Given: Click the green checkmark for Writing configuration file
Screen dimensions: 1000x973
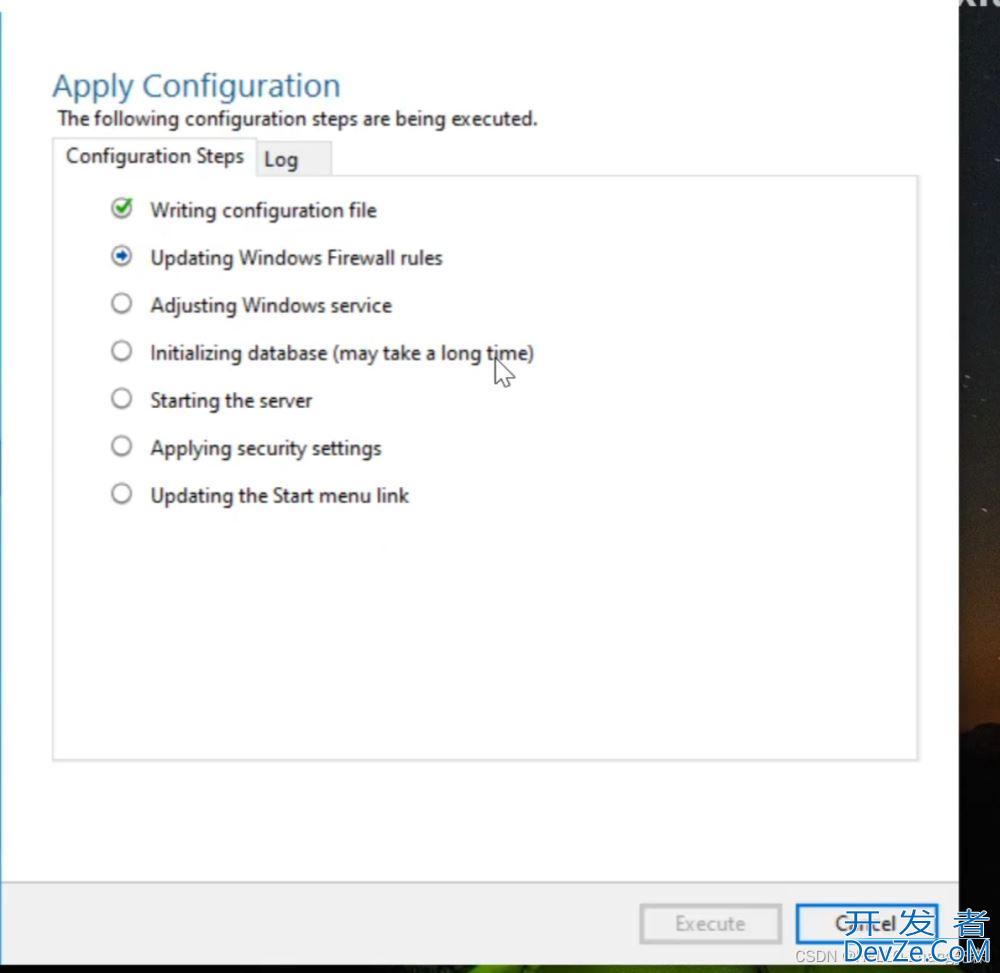Looking at the screenshot, I should [122, 208].
